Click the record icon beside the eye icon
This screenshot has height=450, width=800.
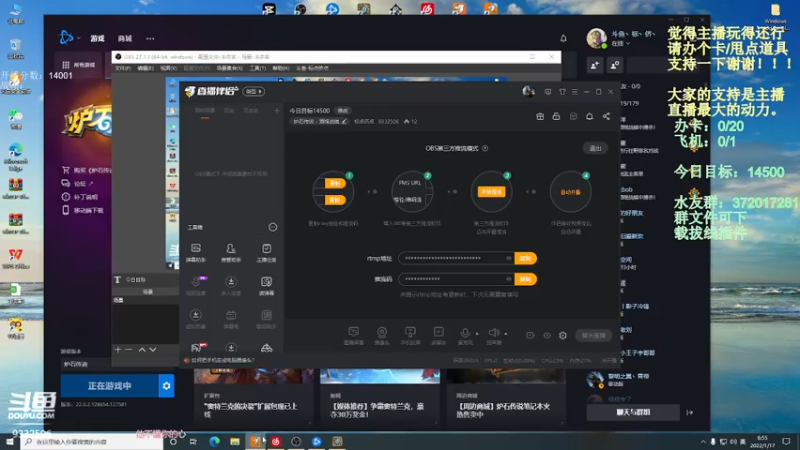tap(531, 335)
